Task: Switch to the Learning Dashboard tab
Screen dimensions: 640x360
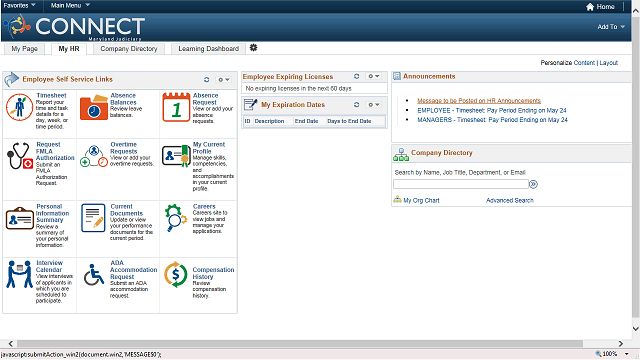Action: click(209, 49)
